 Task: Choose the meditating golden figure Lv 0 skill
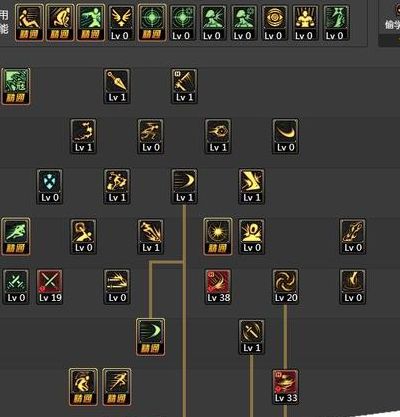305,23
